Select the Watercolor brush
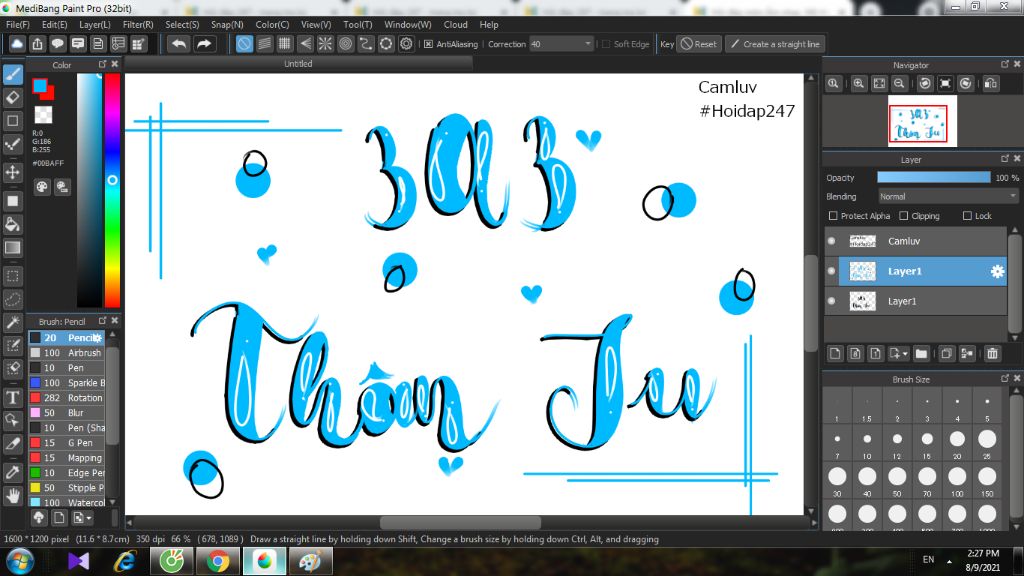The width and height of the screenshot is (1024, 576). pos(67,502)
